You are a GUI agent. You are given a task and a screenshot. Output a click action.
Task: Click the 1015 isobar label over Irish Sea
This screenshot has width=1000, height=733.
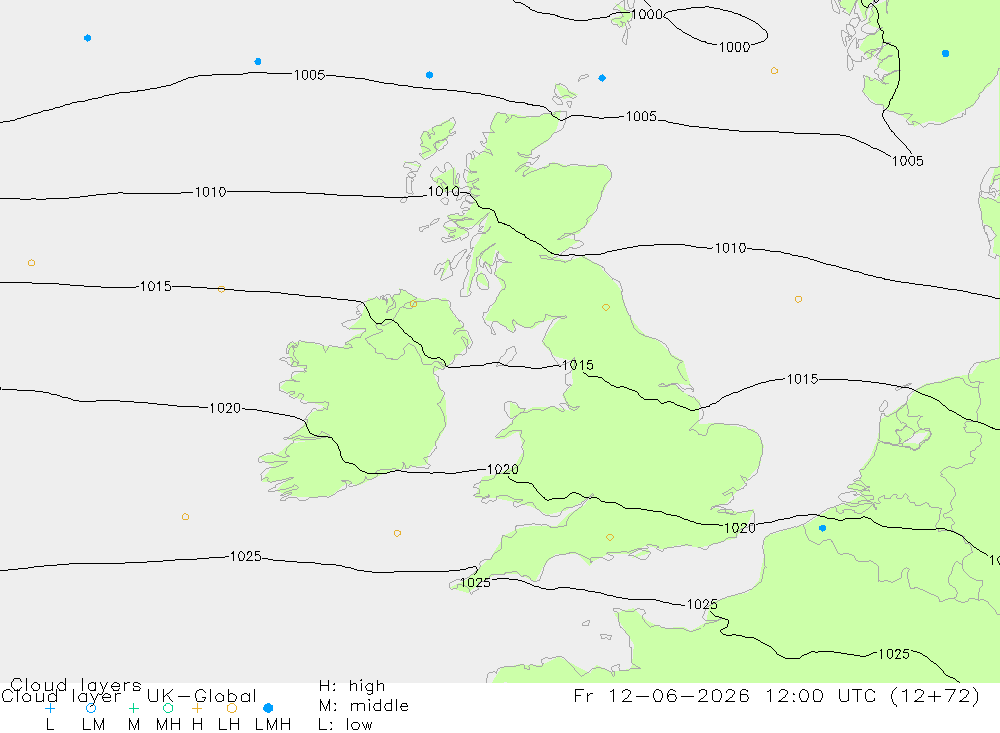point(577,365)
